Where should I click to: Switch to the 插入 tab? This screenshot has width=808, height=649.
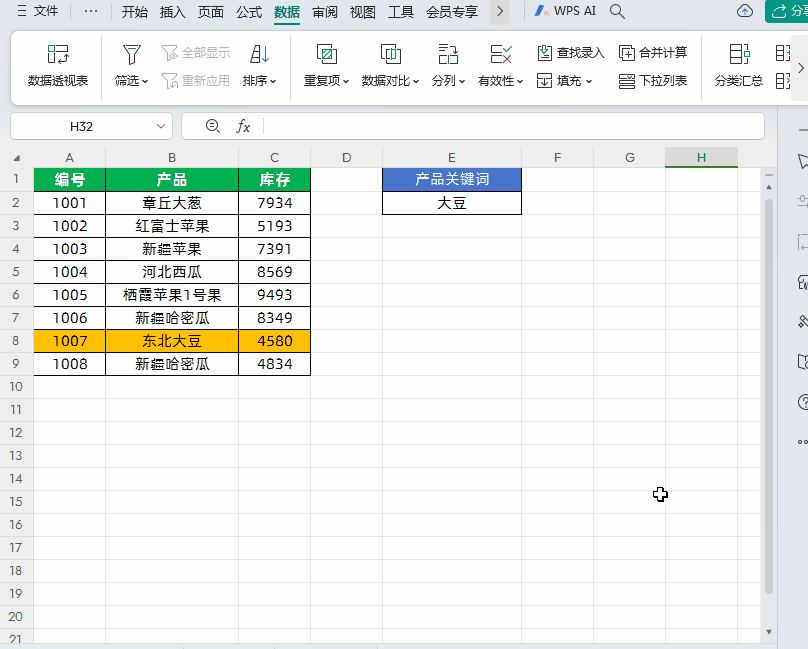click(173, 12)
